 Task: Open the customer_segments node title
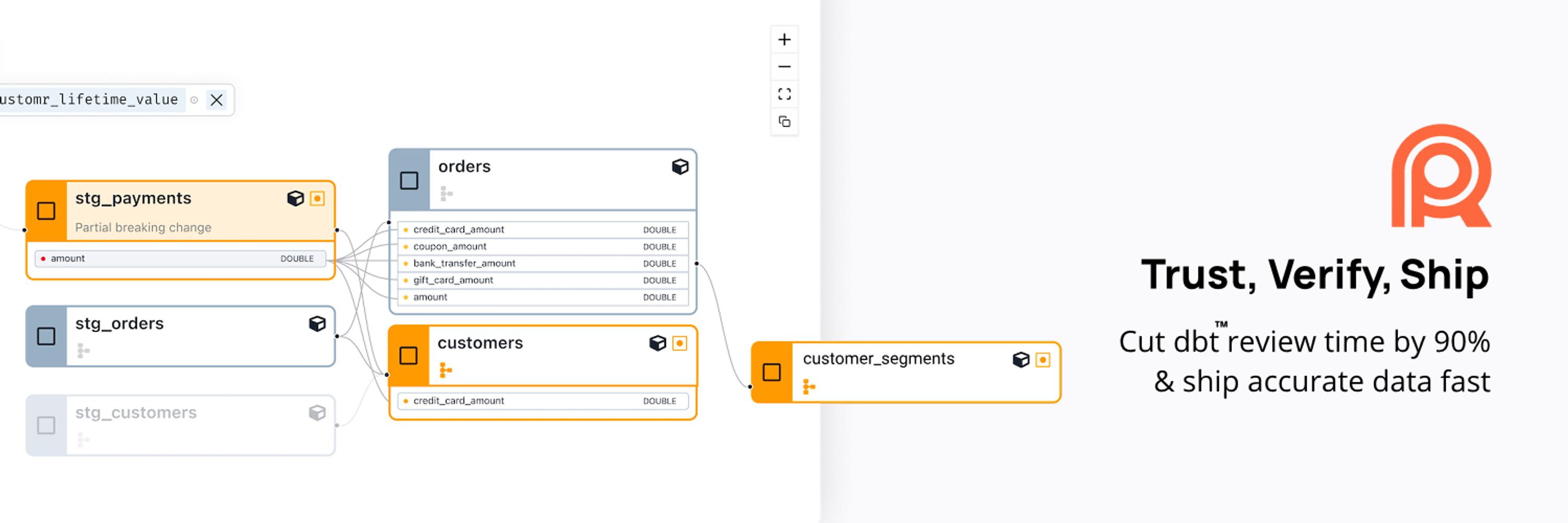click(x=879, y=359)
